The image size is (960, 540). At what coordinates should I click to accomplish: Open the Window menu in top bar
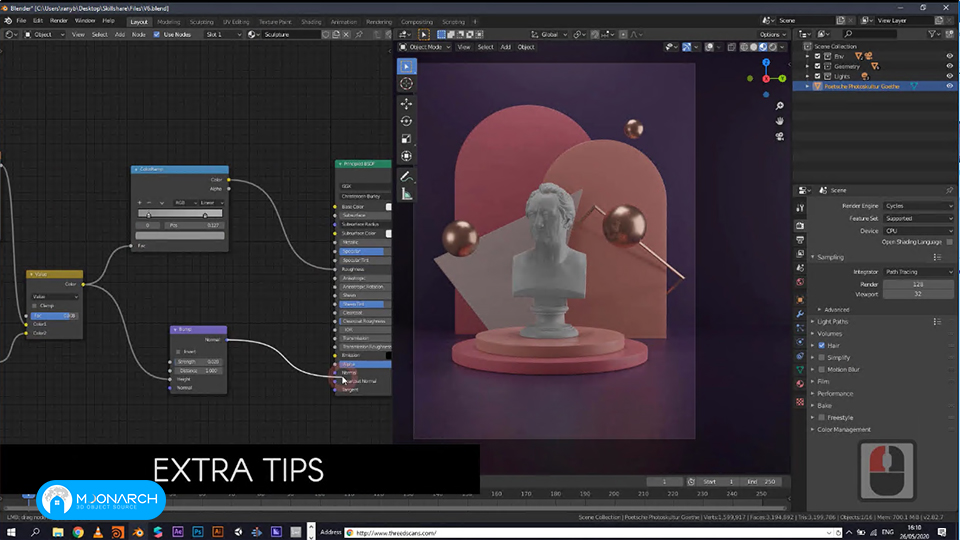[84, 21]
